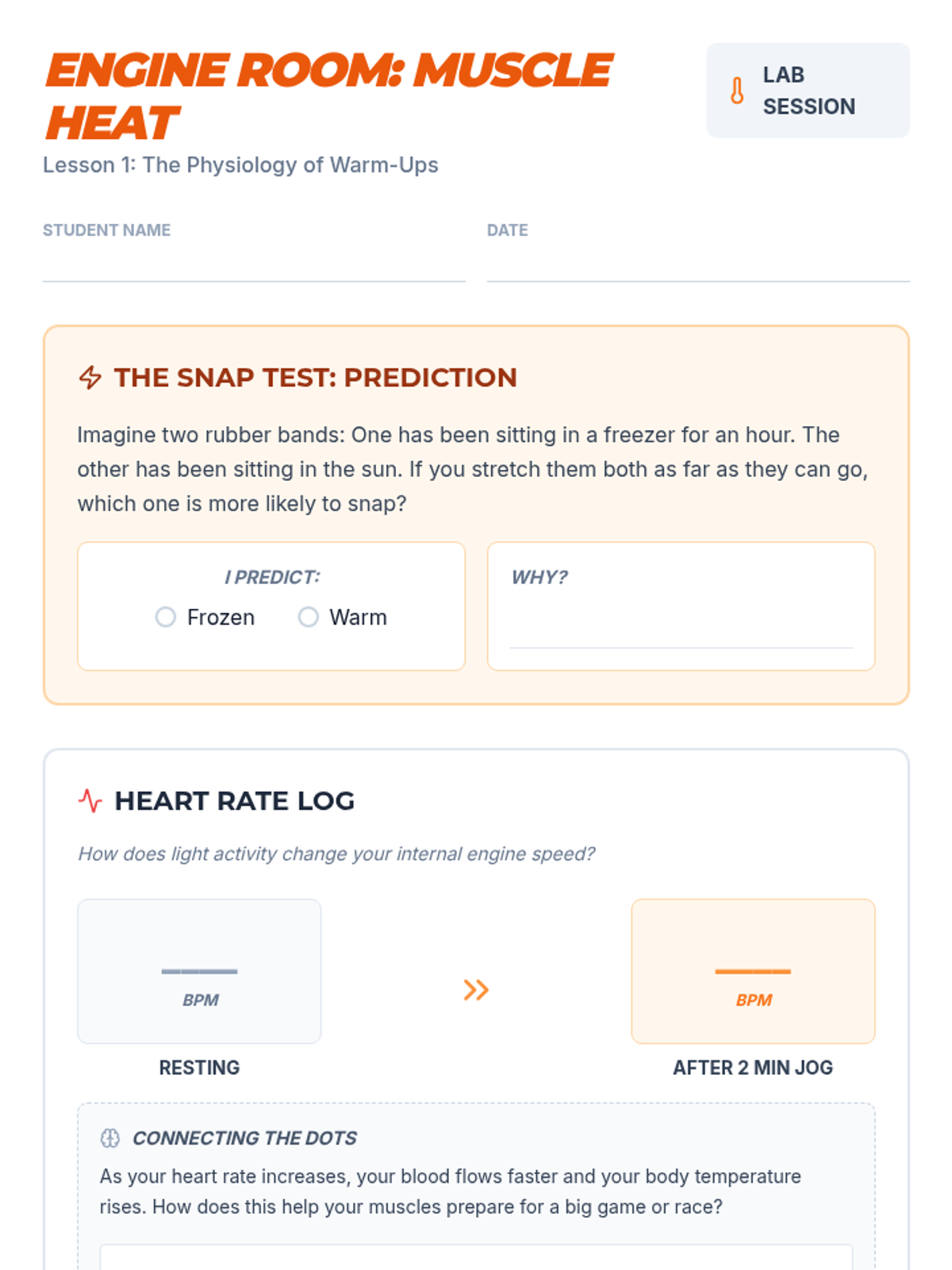Image resolution: width=952 pixels, height=1270 pixels.
Task: Click the Connecting the Dots answer box
Action: coord(476,1257)
